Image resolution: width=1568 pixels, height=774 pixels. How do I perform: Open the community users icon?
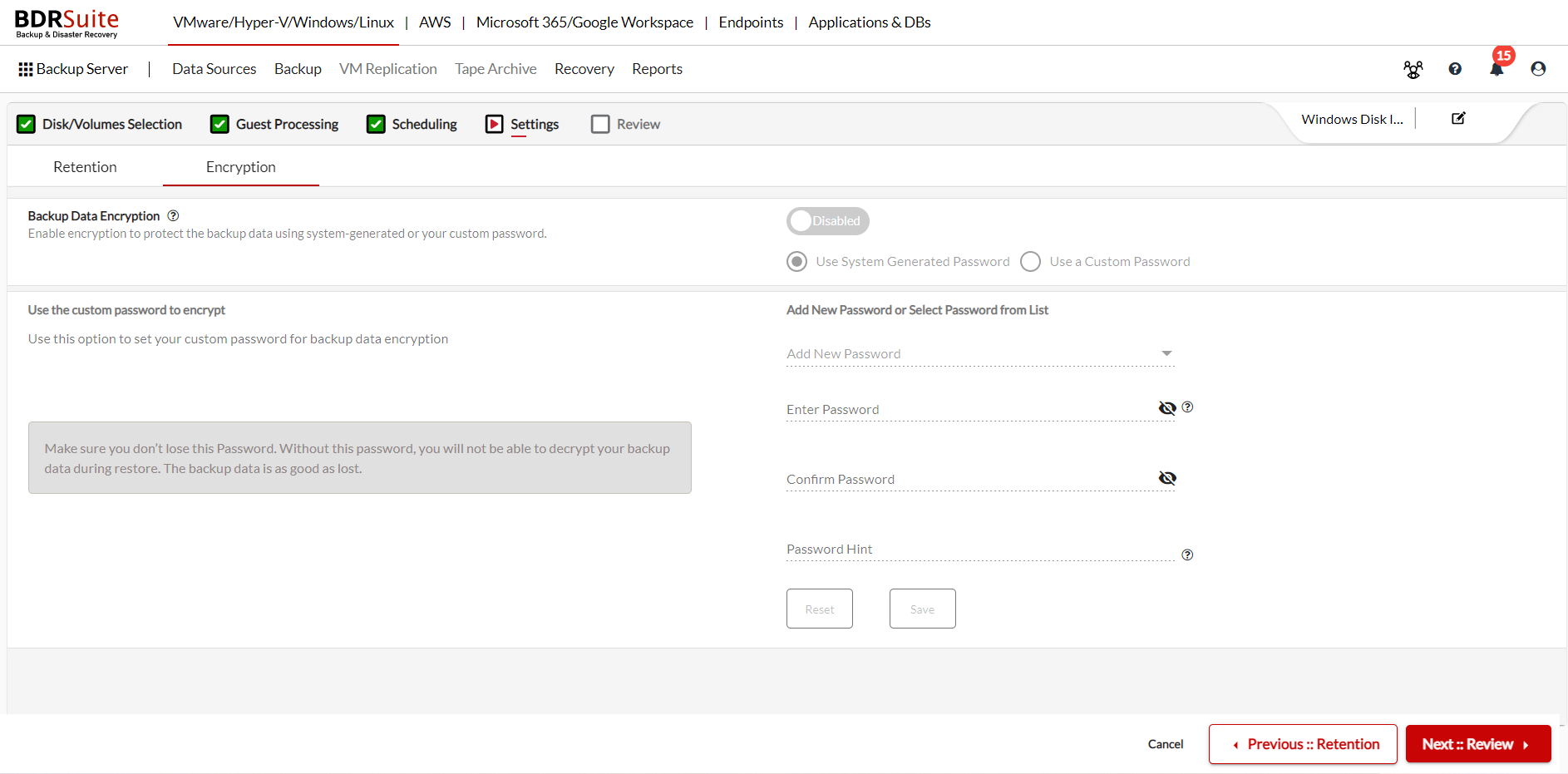click(1413, 70)
